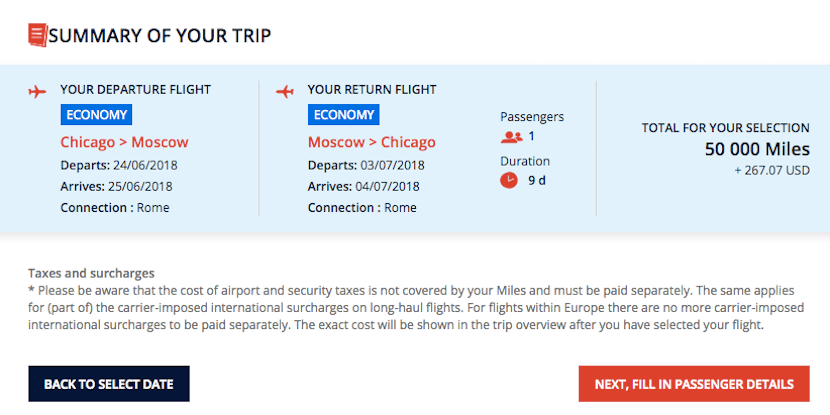Click the departure flight plane icon
Image resolution: width=830 pixels, height=415 pixels.
38,91
